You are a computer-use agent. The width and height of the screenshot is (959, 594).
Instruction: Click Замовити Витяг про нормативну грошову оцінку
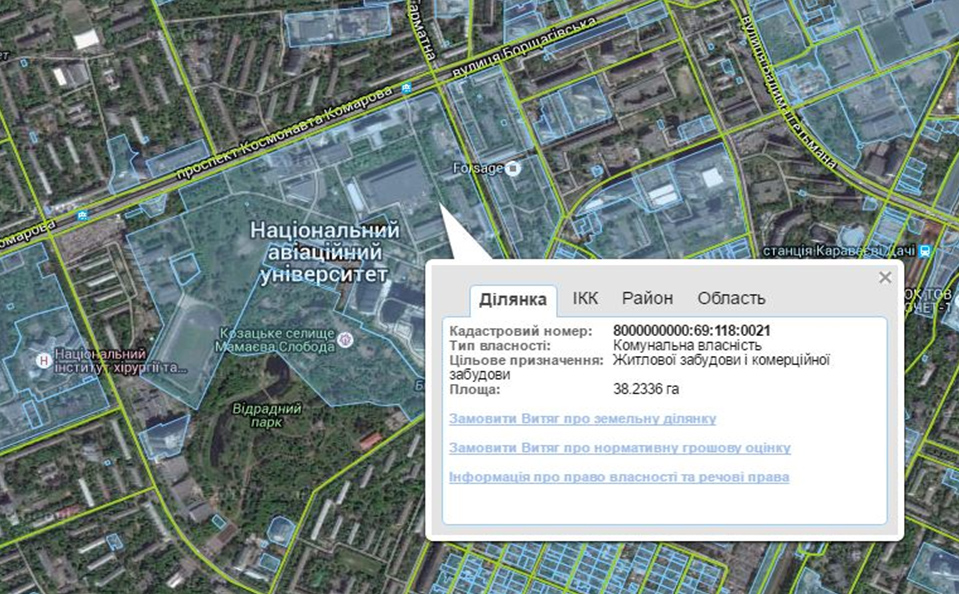tap(620, 448)
